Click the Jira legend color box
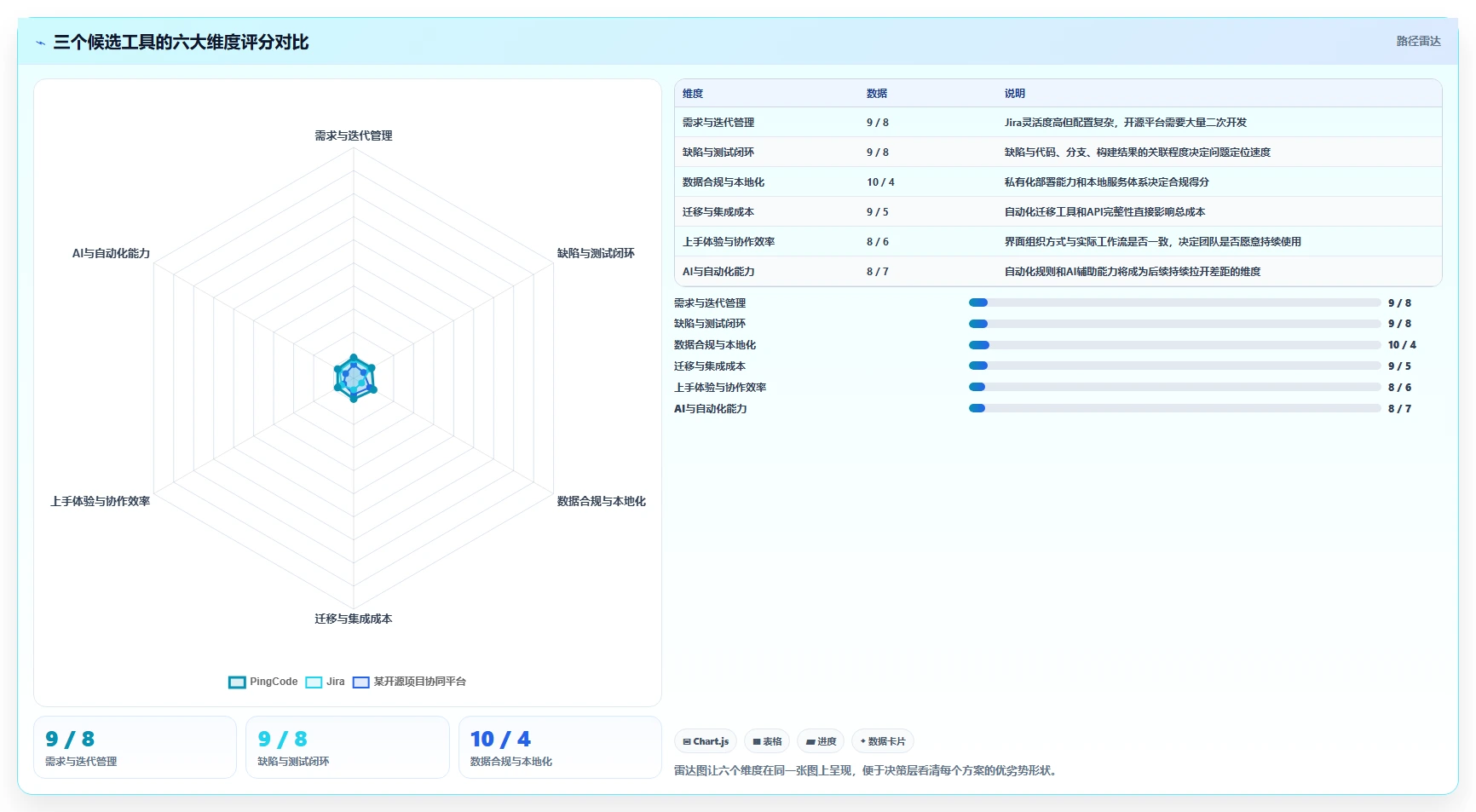Screen dimensions: 1476x812 [314, 682]
